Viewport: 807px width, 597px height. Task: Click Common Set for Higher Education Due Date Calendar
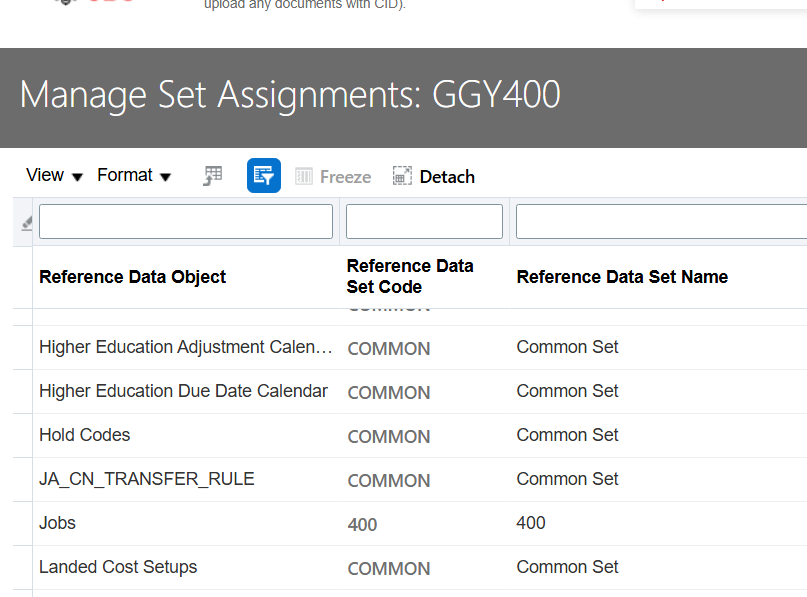pyautogui.click(x=567, y=391)
